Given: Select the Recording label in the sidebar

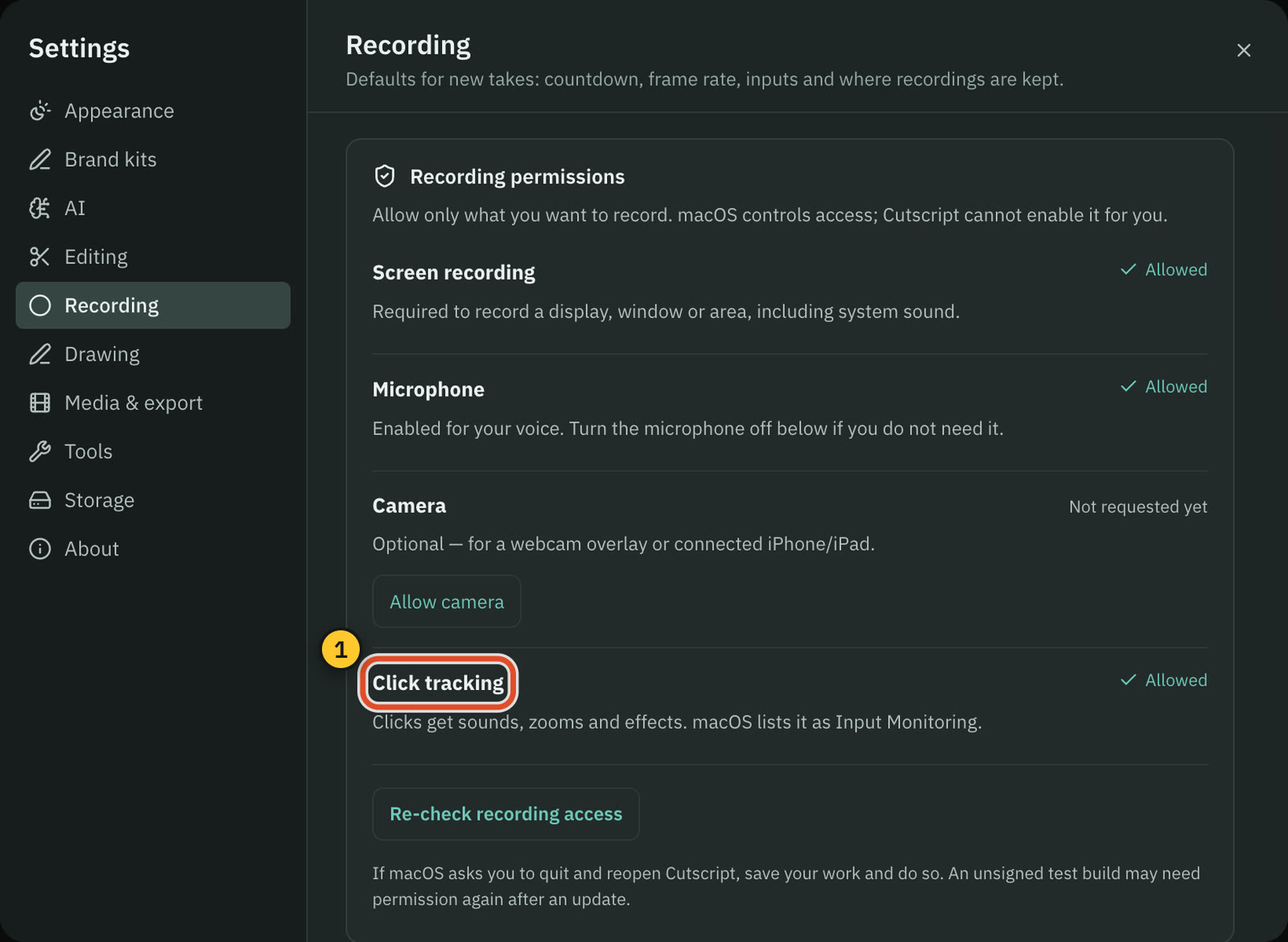Looking at the screenshot, I should pyautogui.click(x=112, y=305).
